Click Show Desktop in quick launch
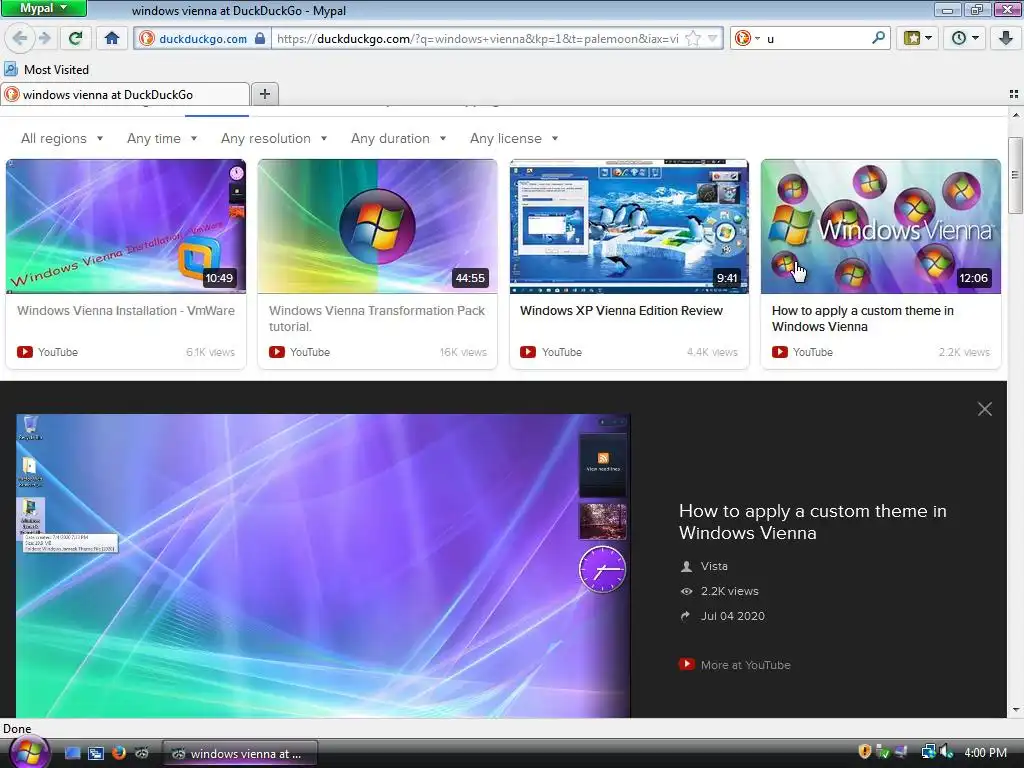 click(x=72, y=753)
